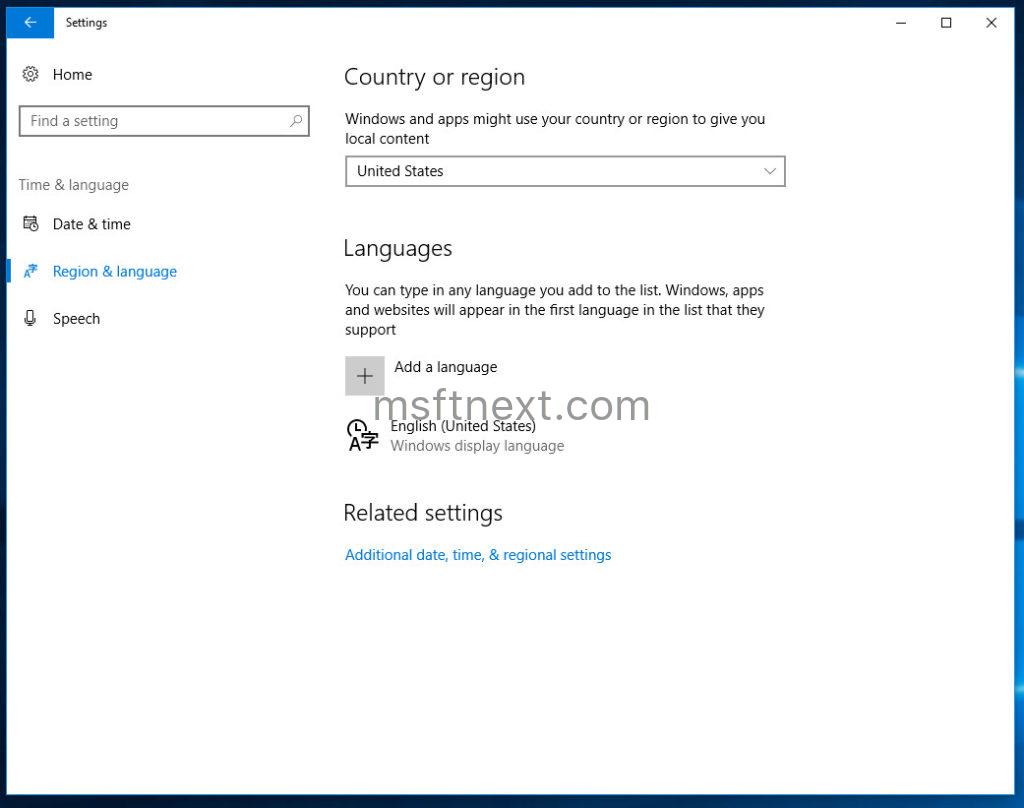Open Additional date, time, & regional settings
Viewport: 1024px width, 808px height.
click(477, 554)
